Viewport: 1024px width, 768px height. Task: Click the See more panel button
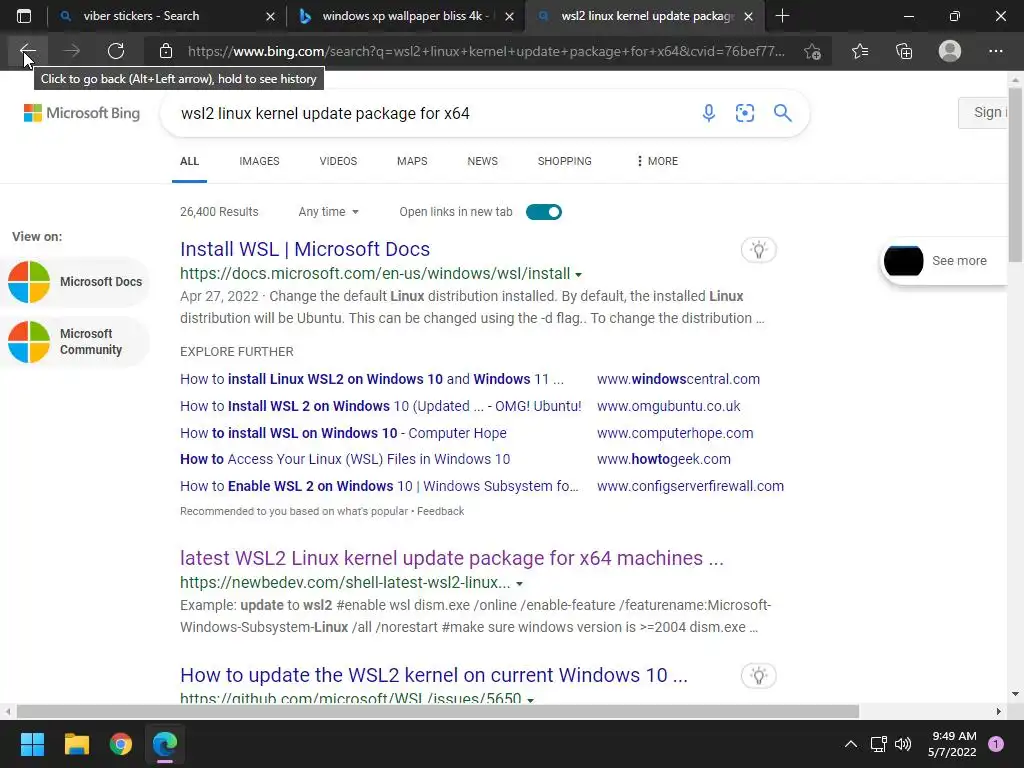point(944,261)
